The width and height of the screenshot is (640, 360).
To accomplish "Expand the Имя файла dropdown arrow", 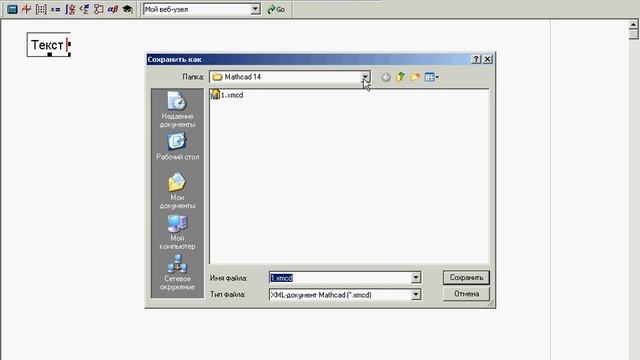I will [416, 278].
